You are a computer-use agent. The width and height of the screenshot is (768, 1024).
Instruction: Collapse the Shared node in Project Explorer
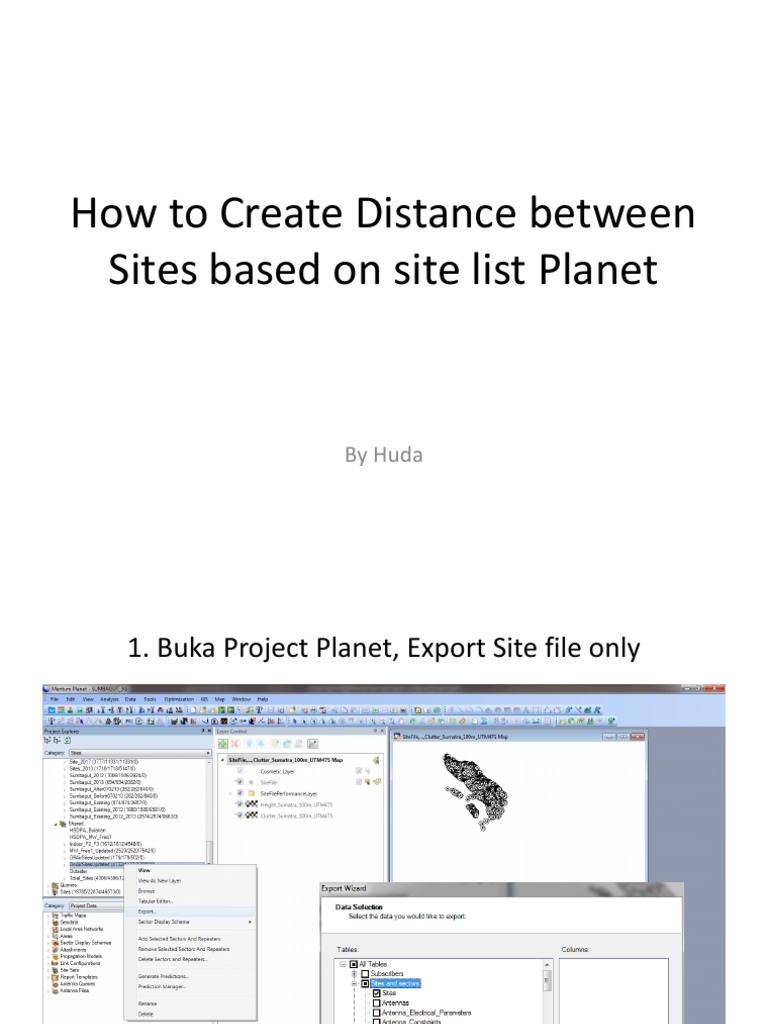[56, 824]
